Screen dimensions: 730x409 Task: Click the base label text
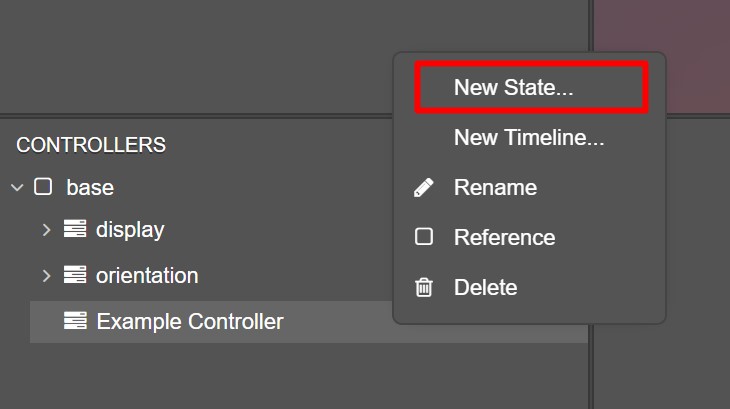[x=90, y=188]
